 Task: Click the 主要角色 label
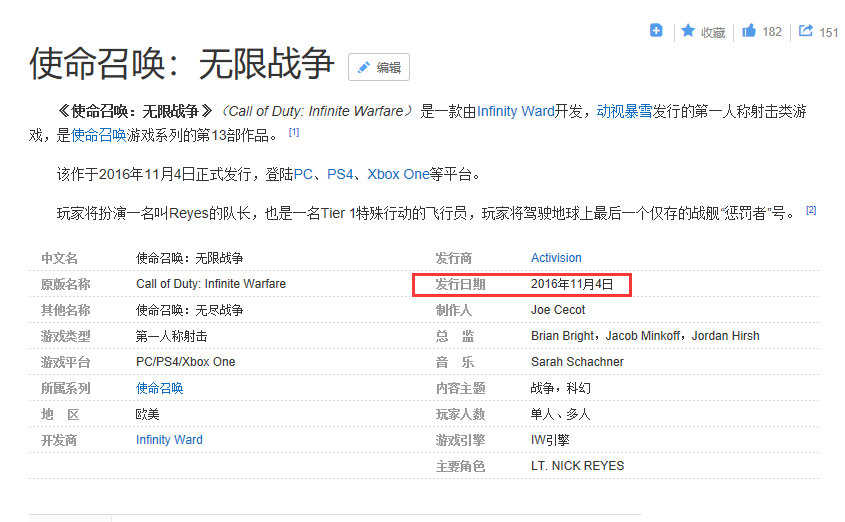click(460, 467)
